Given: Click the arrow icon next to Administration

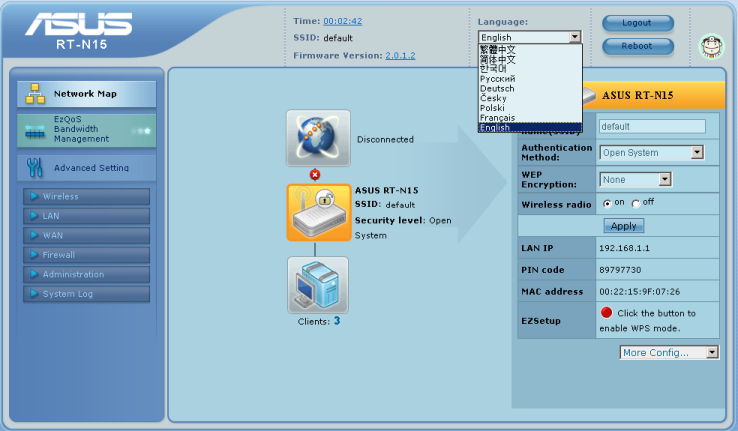Looking at the screenshot, I should (34, 274).
